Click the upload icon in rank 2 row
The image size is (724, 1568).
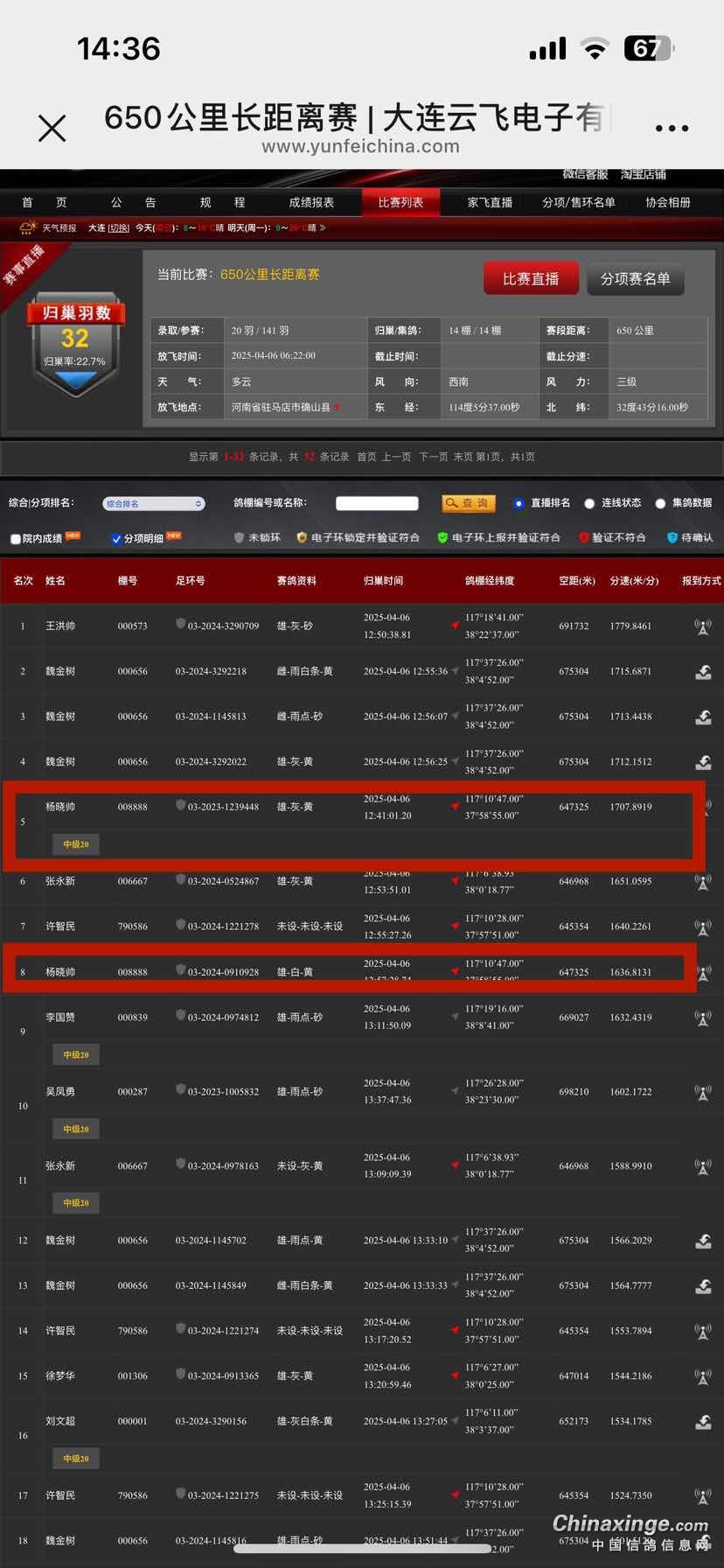point(702,672)
